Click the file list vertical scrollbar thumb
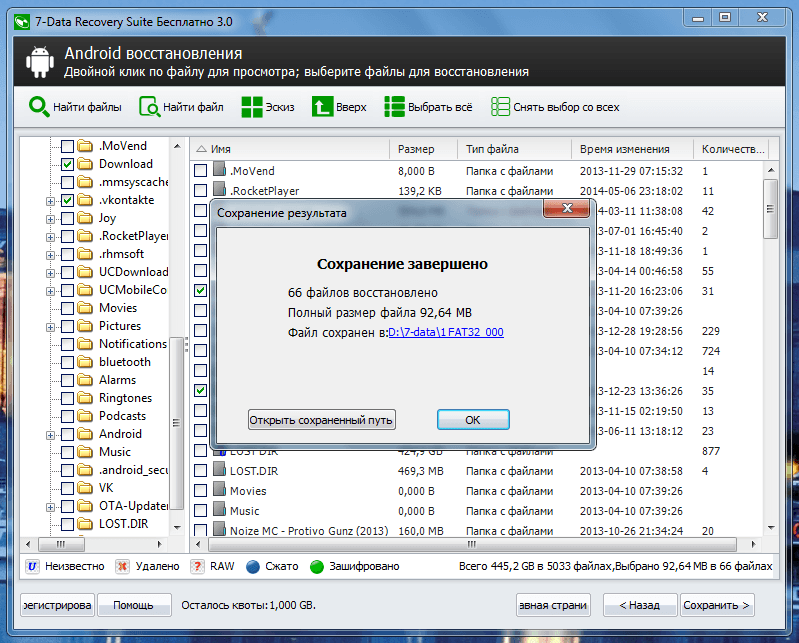The height and width of the screenshot is (643, 799). (x=770, y=208)
